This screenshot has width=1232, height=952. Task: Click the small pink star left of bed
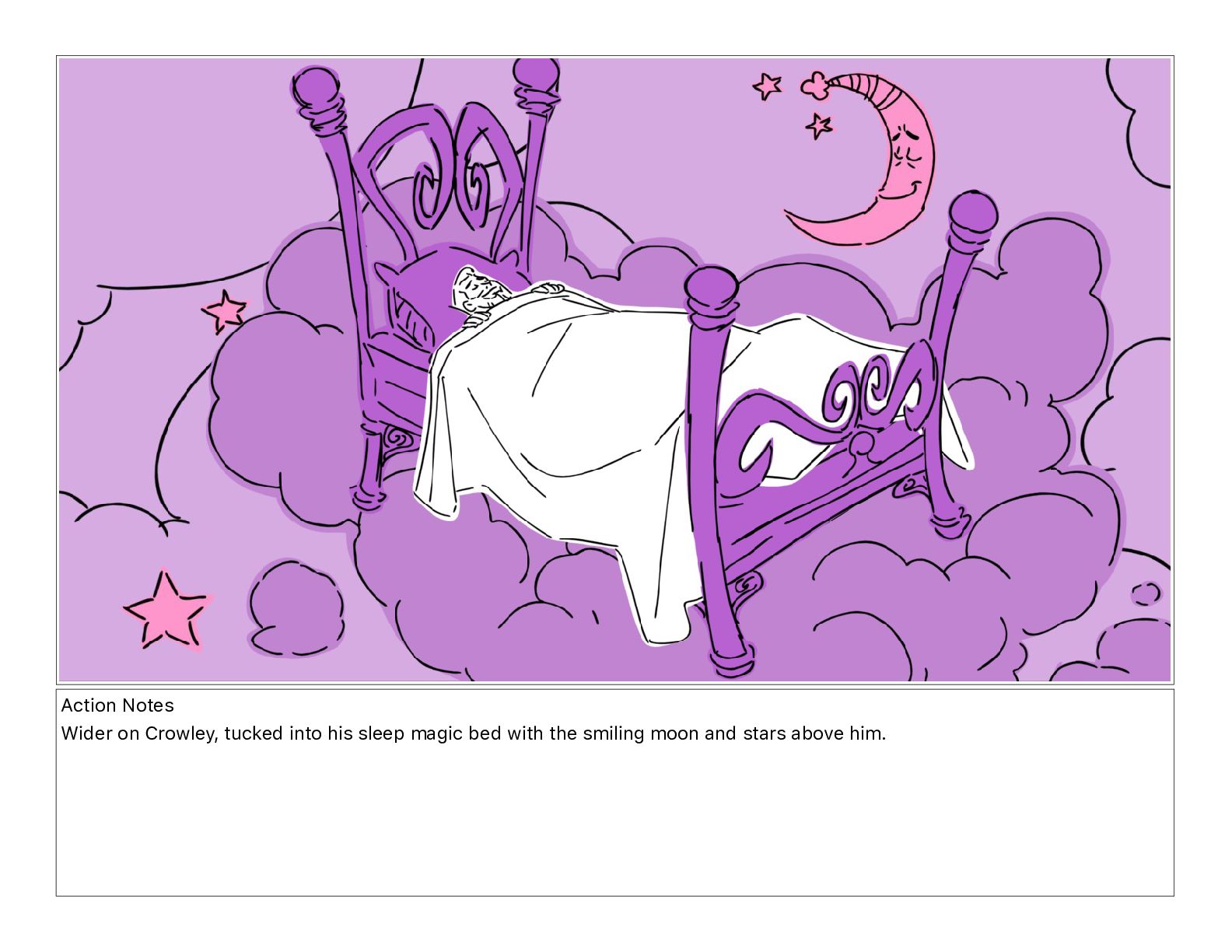[x=225, y=310]
